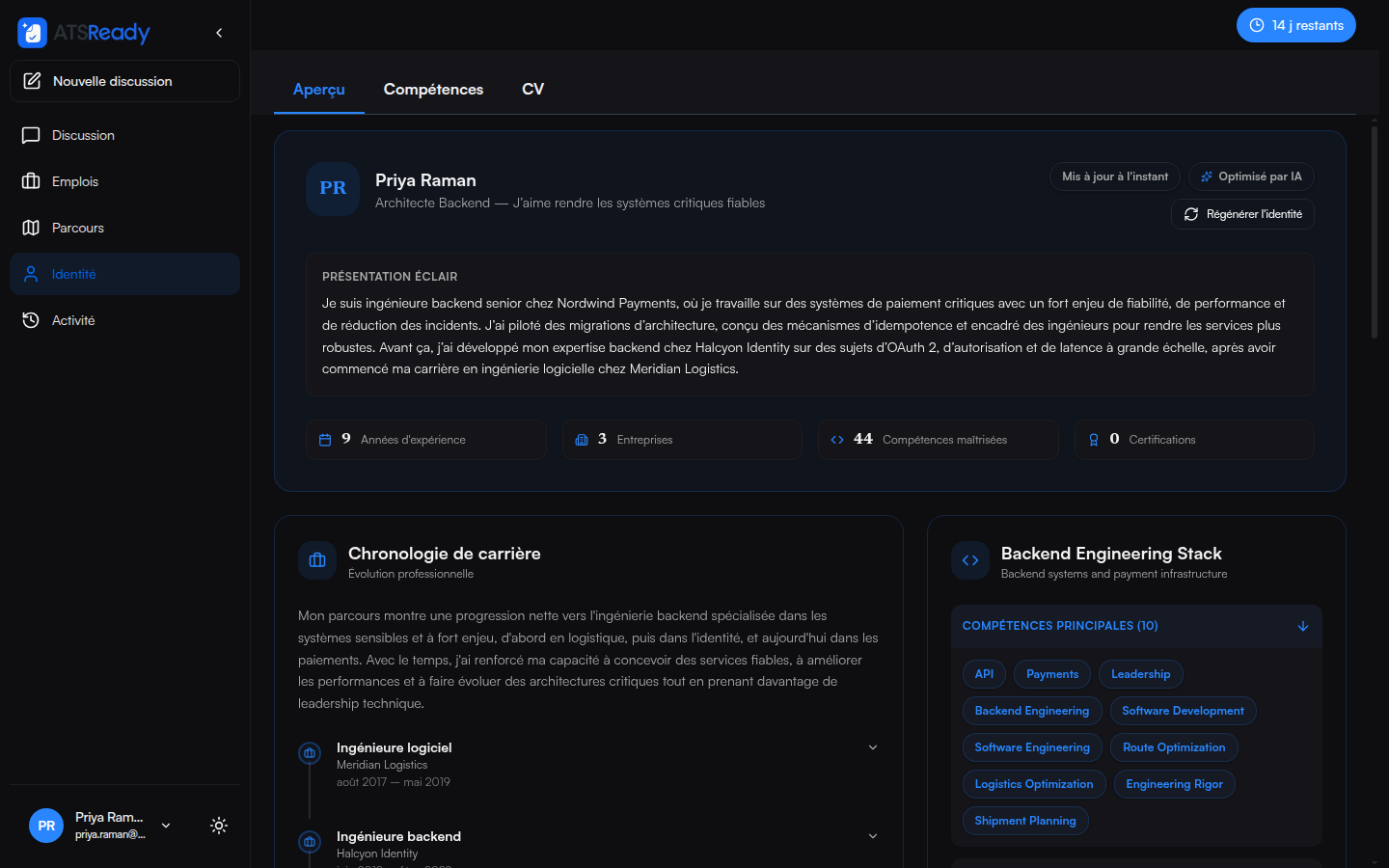The width and height of the screenshot is (1389, 868).
Task: Click the Optimisé par IA badge
Action: [x=1251, y=176]
